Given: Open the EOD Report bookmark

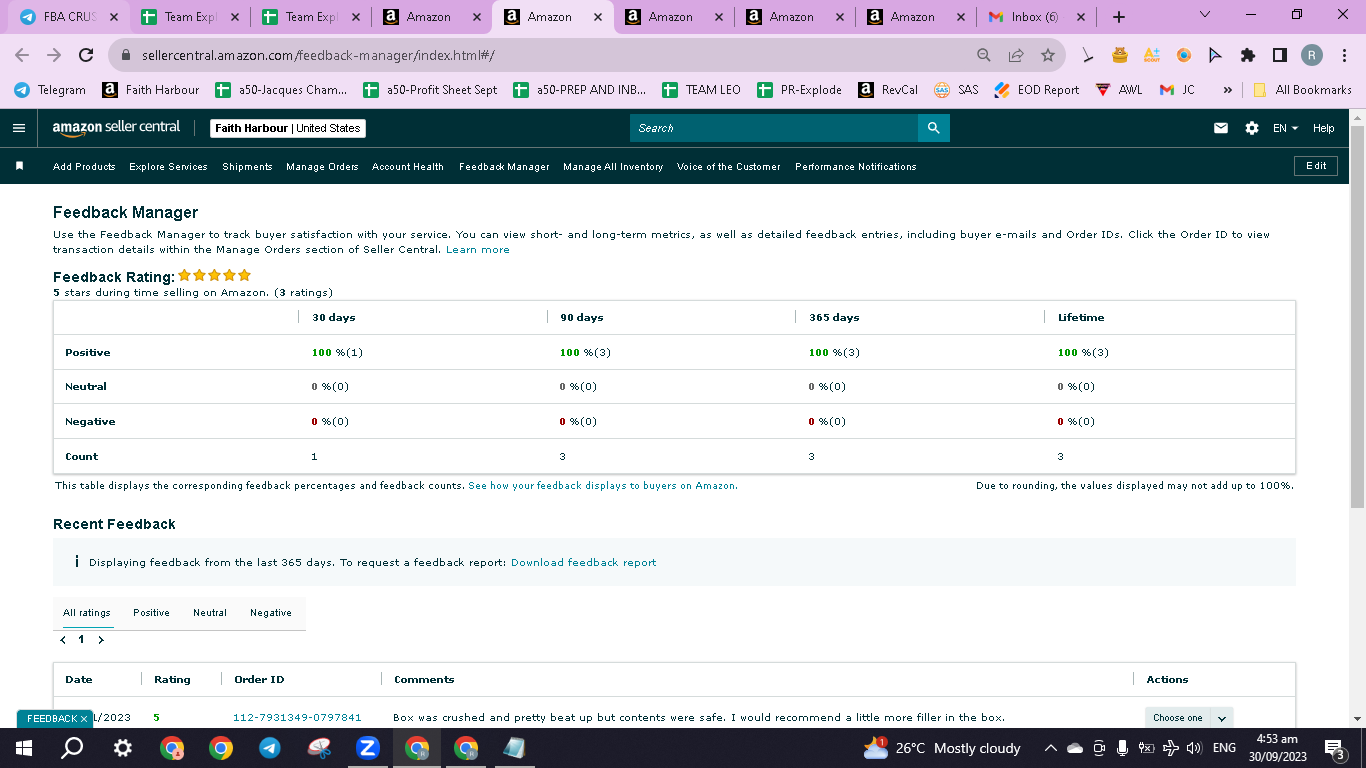Looking at the screenshot, I should [1037, 90].
